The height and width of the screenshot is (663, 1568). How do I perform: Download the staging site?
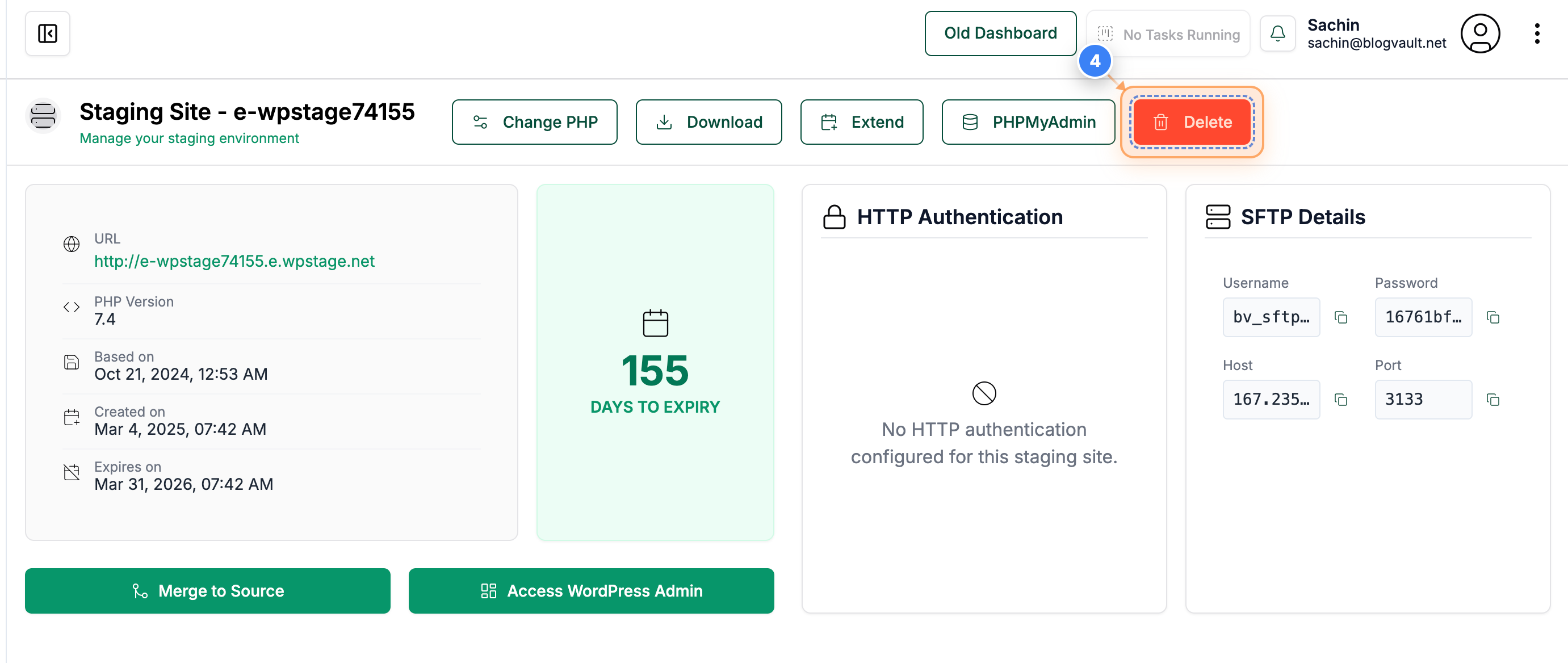[708, 123]
